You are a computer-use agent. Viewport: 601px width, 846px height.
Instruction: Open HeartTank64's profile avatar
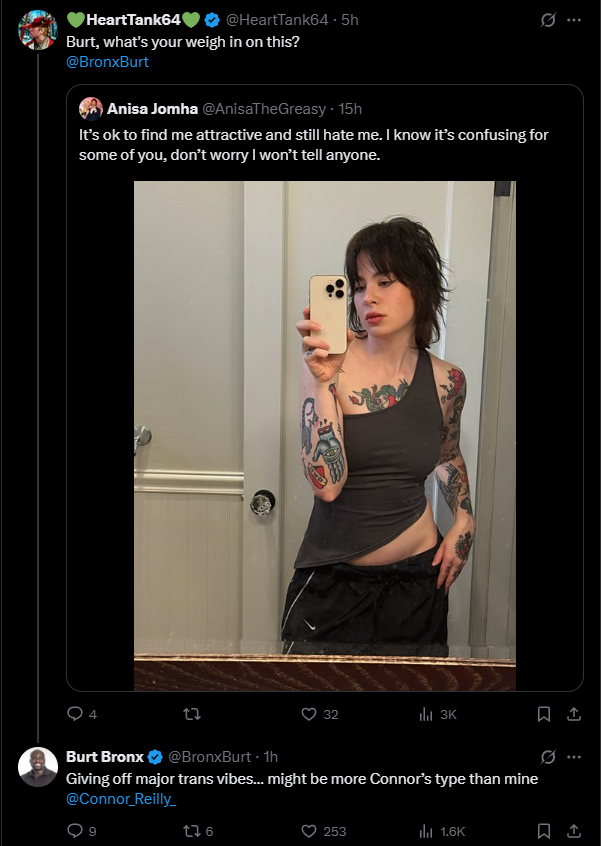[x=38, y=30]
